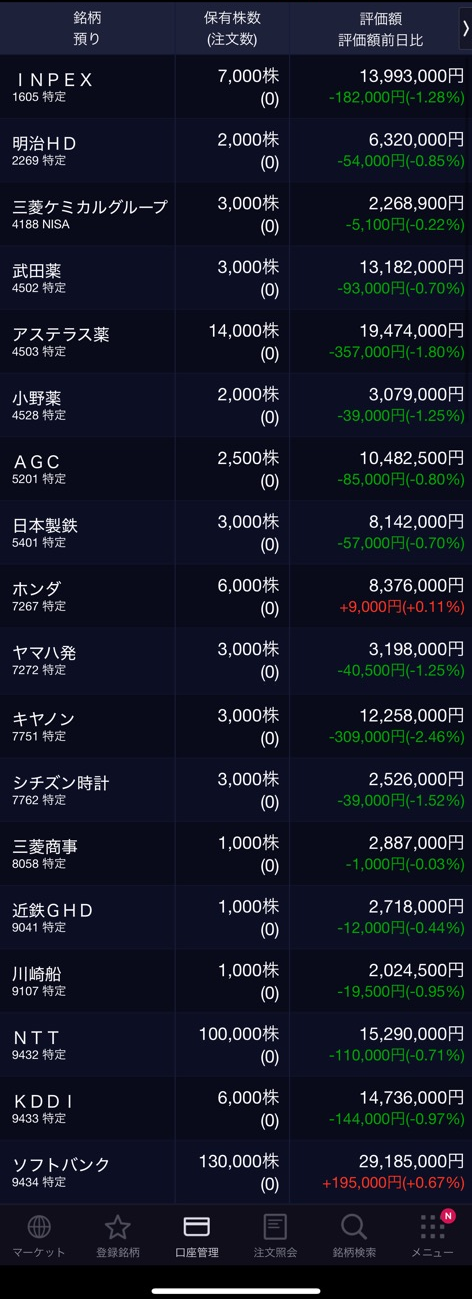Tap the 銘柄 預り column header
This screenshot has height=1299, width=472.
pos(87,29)
